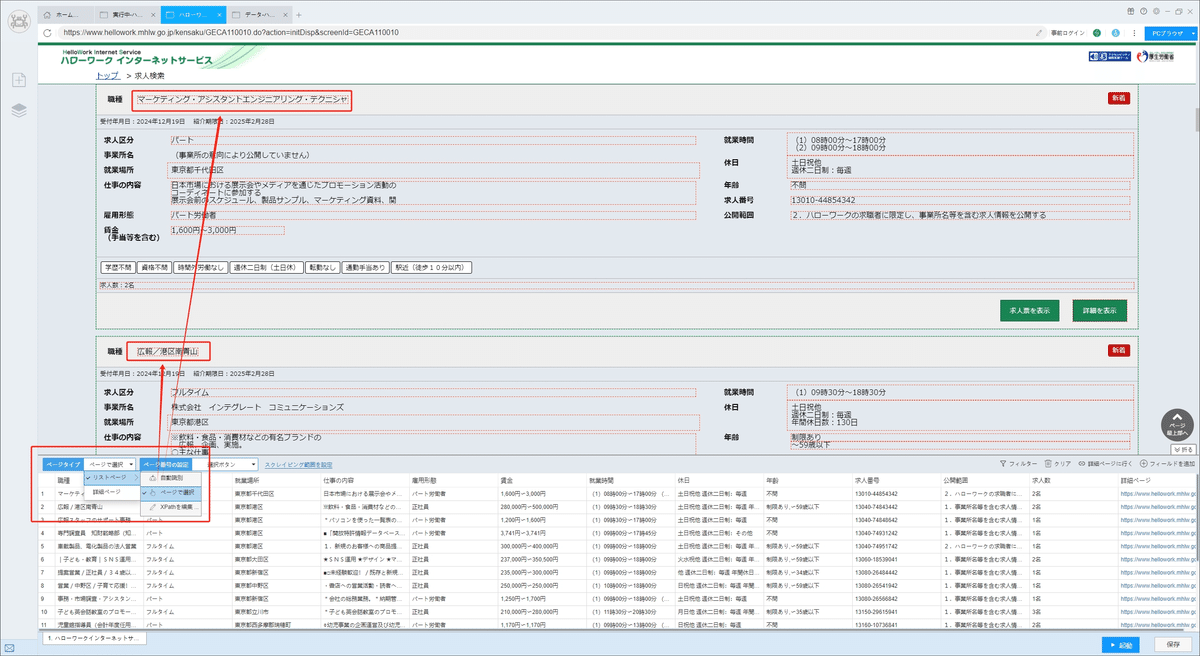Click the robot logo icon in top-left corner
The width and height of the screenshot is (1200, 656).
coord(19,19)
